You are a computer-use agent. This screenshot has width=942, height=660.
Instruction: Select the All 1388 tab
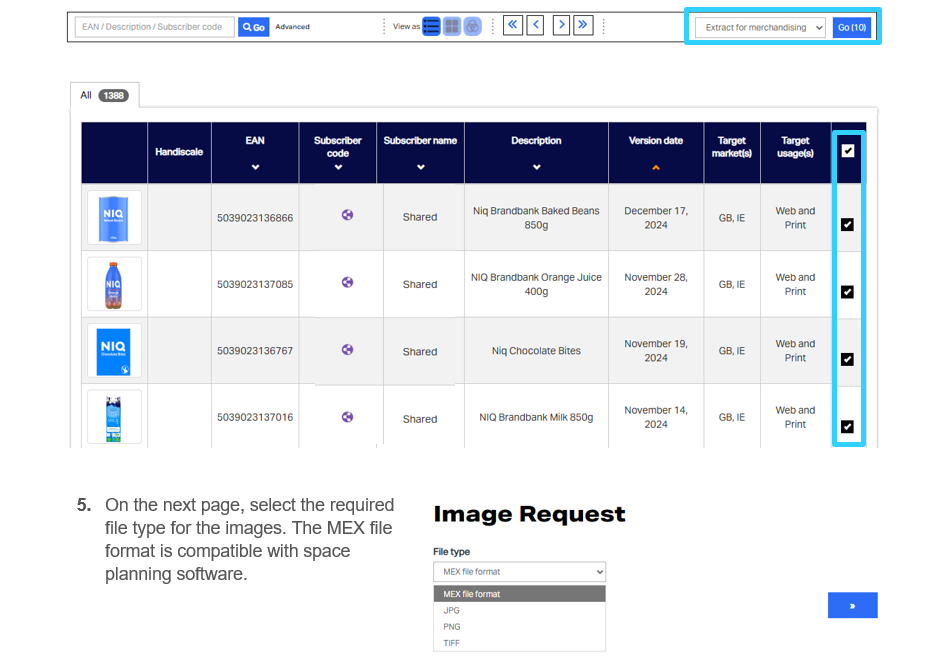tap(105, 95)
